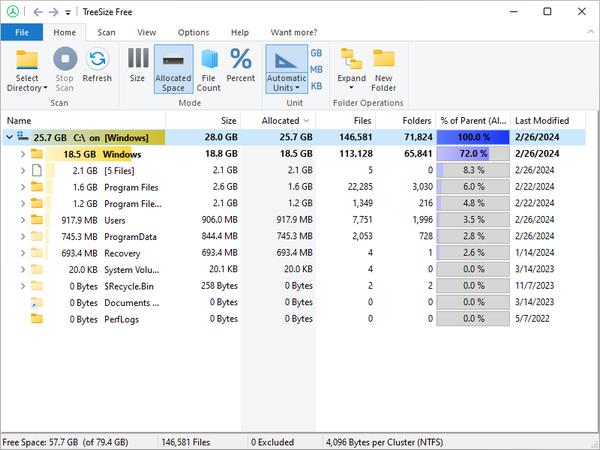Viewport: 600px width, 450px height.
Task: Sort by the Files column header
Action: pos(346,121)
